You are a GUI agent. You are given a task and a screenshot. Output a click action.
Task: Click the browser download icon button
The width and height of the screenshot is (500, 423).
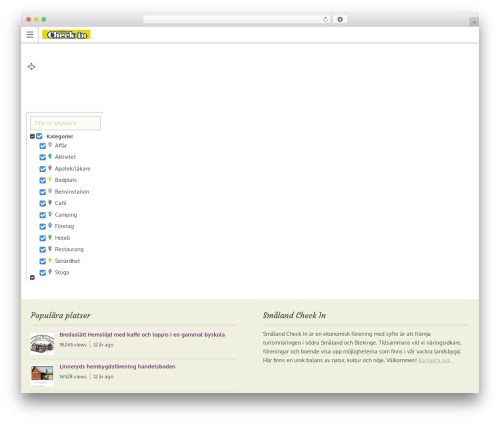pos(340,19)
